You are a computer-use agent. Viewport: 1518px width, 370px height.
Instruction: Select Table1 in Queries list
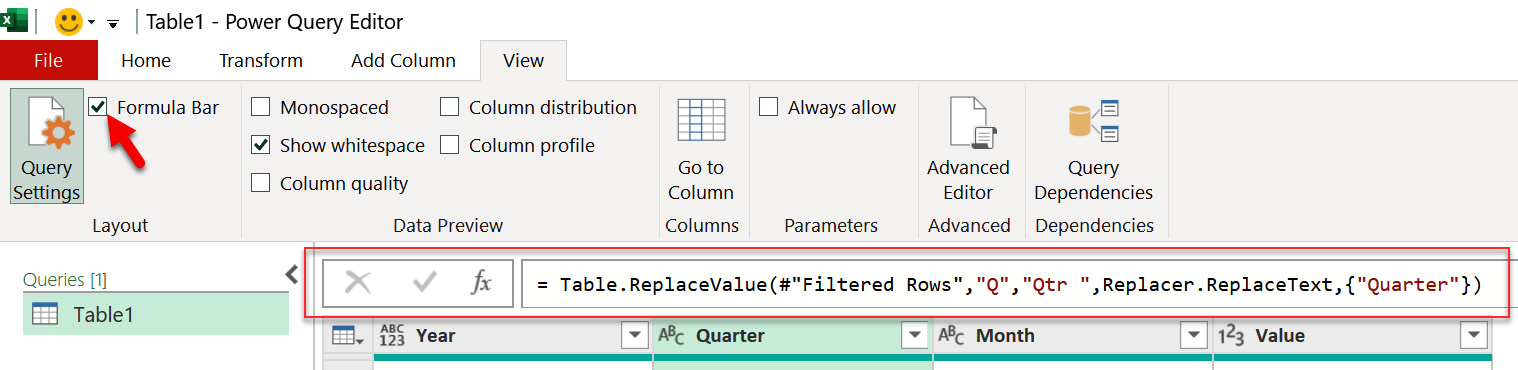pos(156,314)
